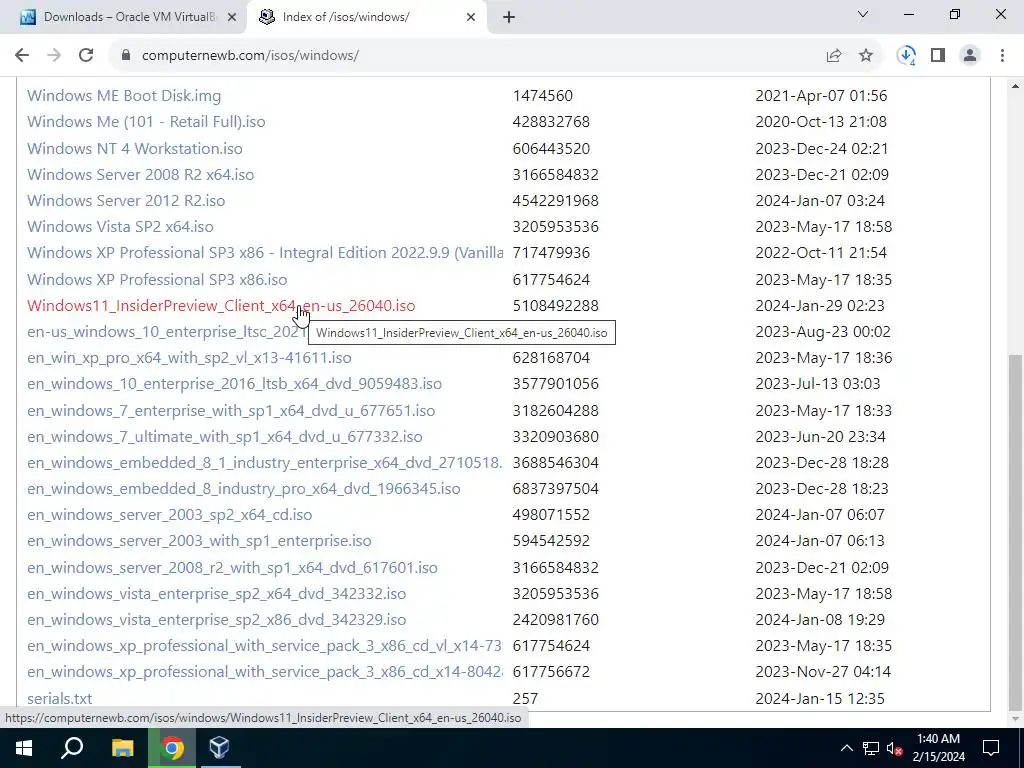Open Windows Me (101 - Retail Full).iso link
Viewport: 1024px width, 768px height.
[x=146, y=122]
